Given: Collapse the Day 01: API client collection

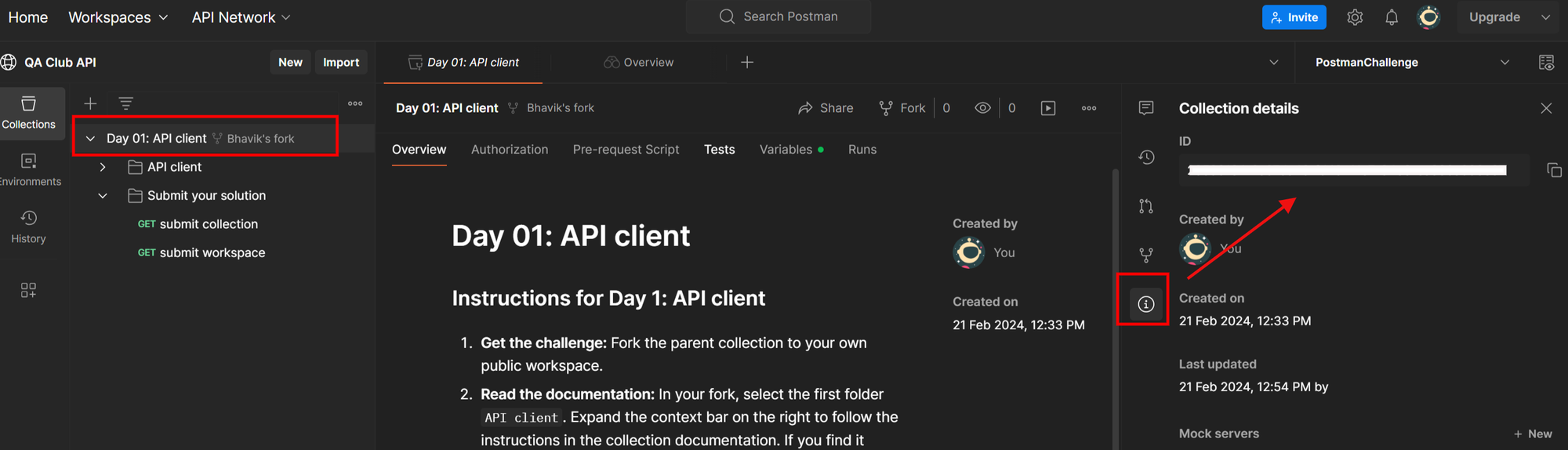Looking at the screenshot, I should pos(90,139).
